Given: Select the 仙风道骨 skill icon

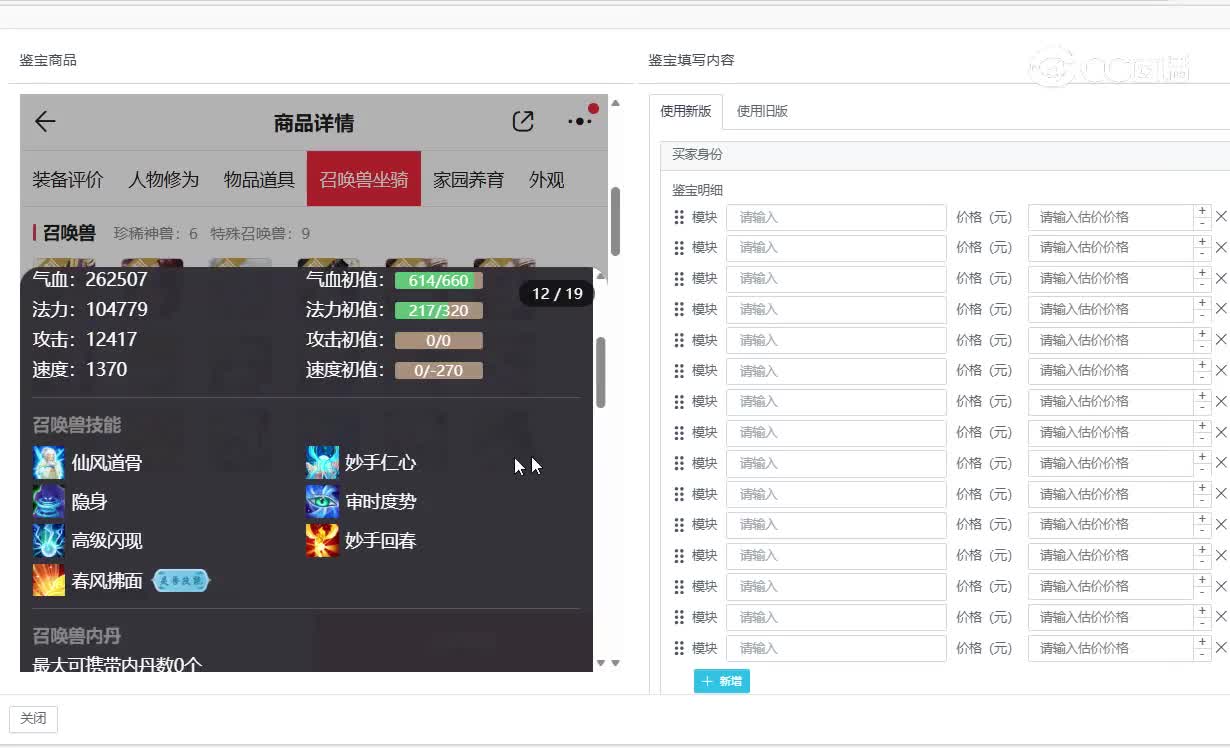Looking at the screenshot, I should pos(49,463).
